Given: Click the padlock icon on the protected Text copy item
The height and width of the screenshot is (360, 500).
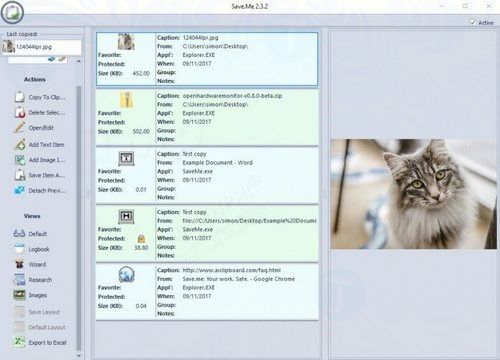Looking at the screenshot, I should tap(141, 239).
